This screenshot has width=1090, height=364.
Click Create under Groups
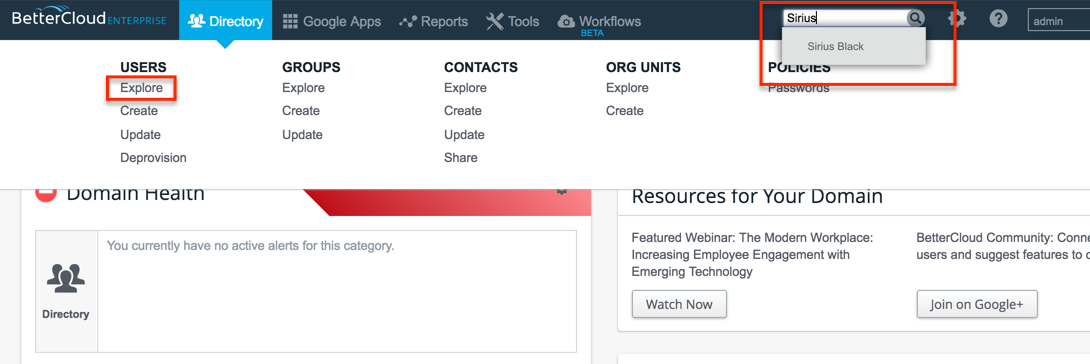[301, 111]
